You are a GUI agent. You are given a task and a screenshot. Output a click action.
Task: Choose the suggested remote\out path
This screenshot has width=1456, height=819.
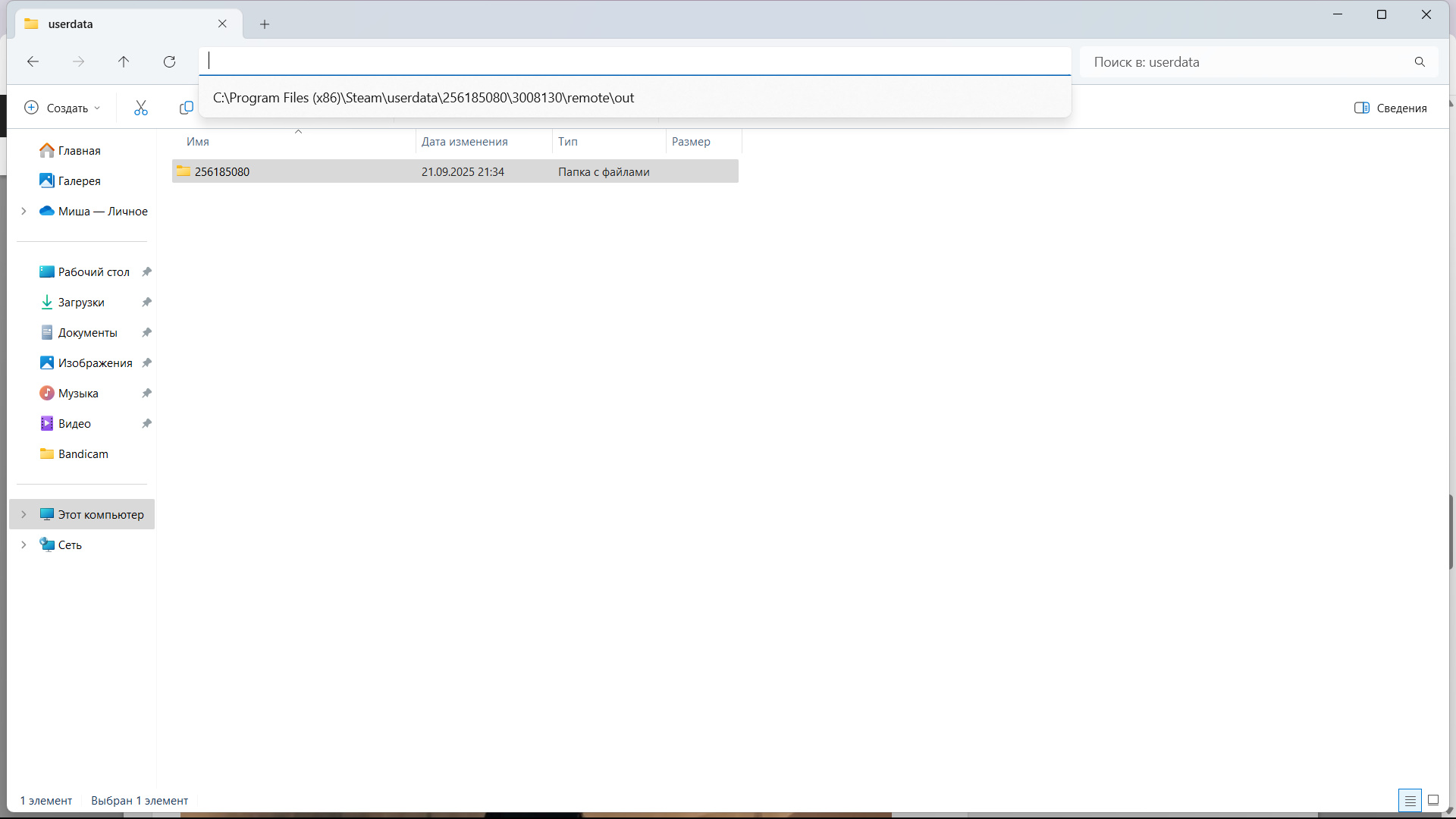tap(423, 98)
